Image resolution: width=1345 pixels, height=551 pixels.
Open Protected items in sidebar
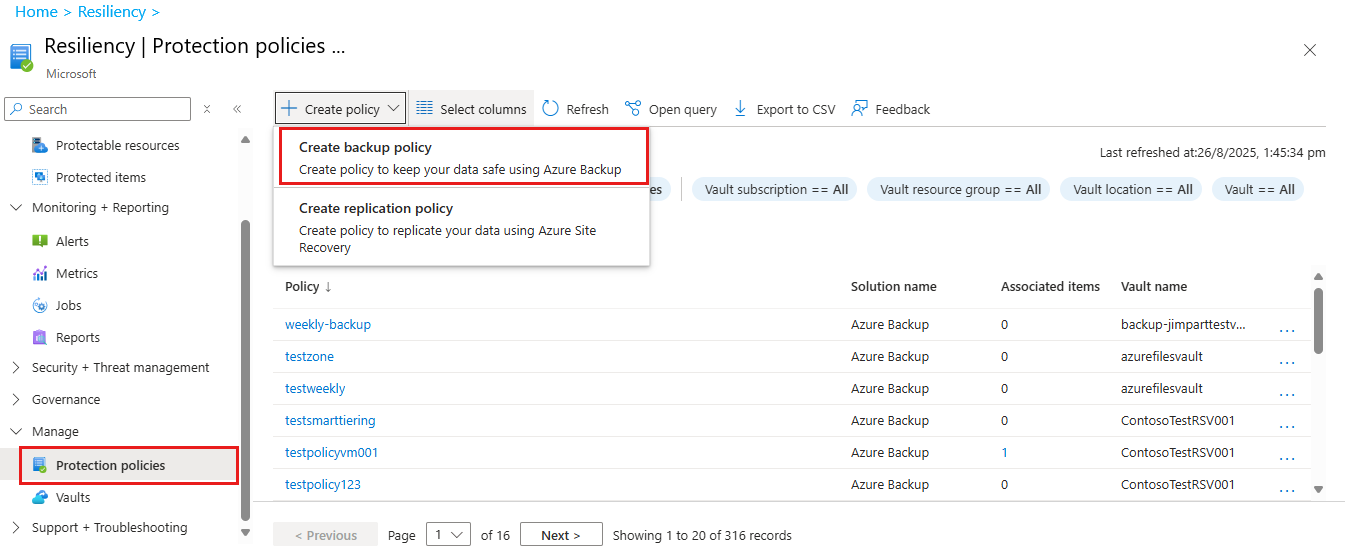click(101, 177)
